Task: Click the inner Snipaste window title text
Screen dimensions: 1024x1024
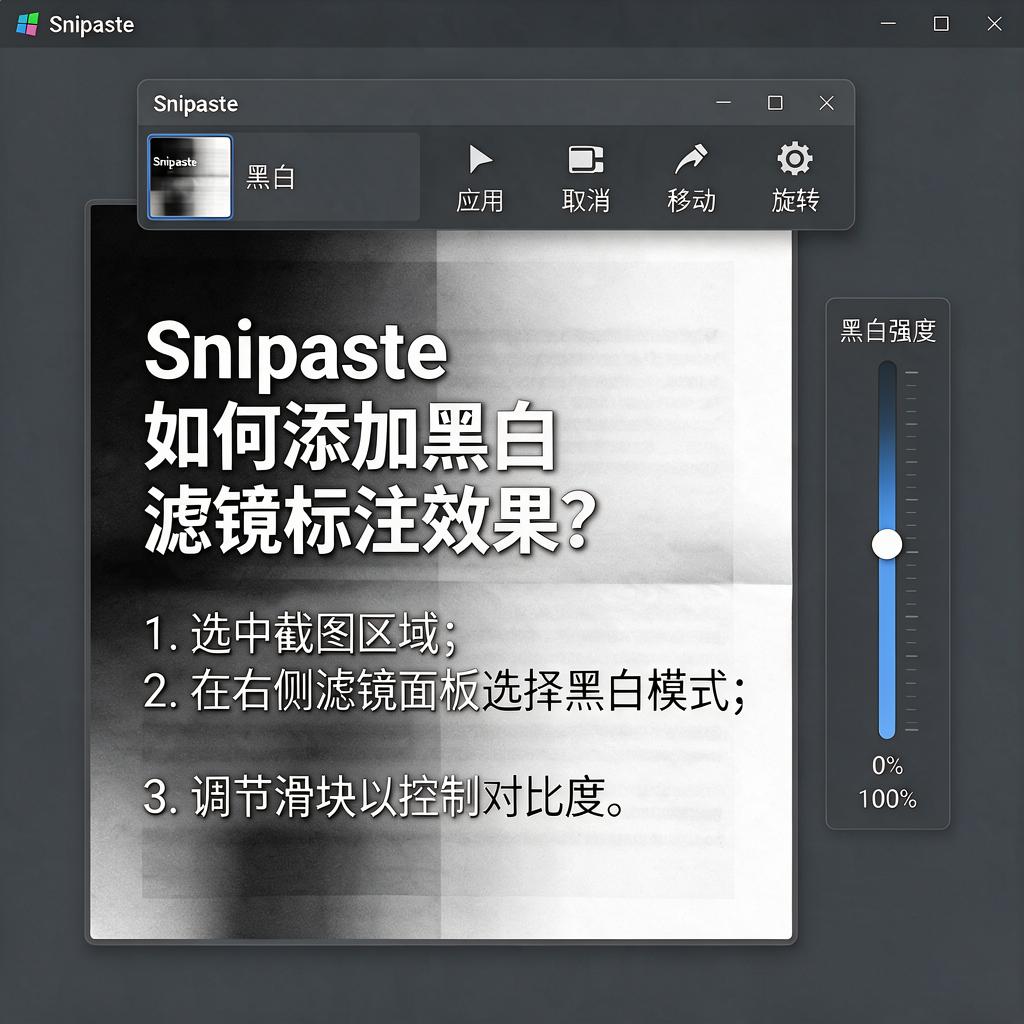Action: tap(195, 104)
